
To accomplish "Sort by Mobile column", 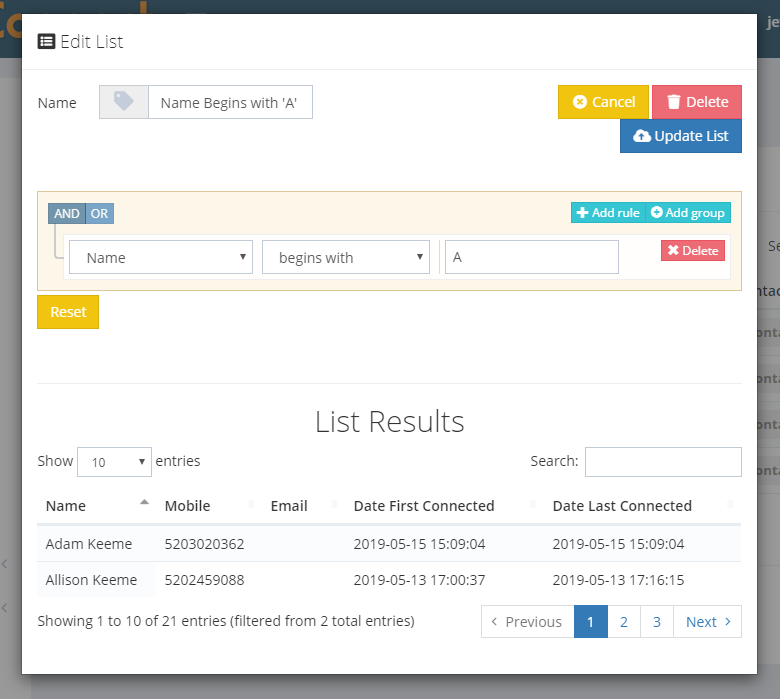I will (210, 506).
